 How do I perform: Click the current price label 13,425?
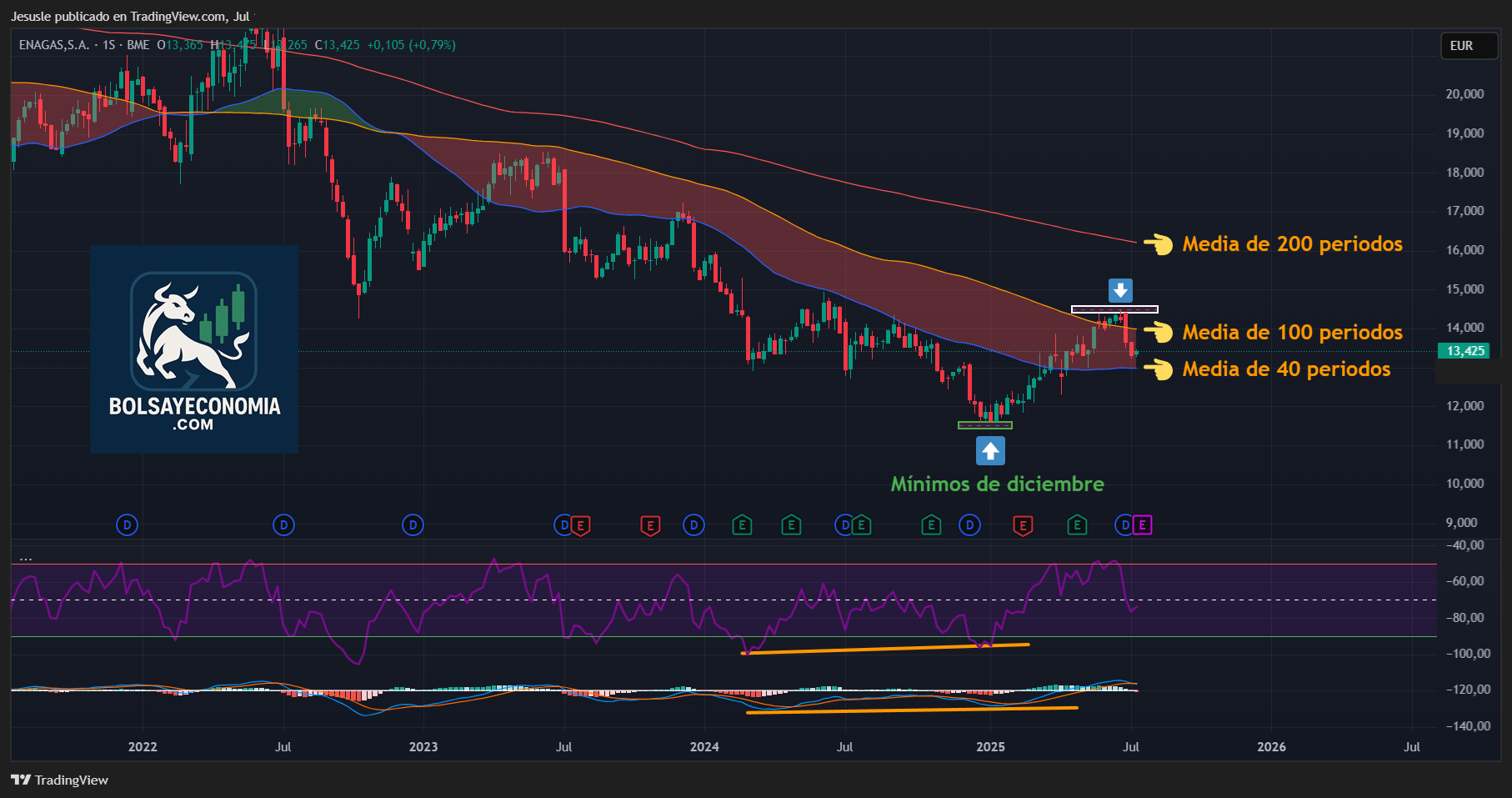point(1464,351)
